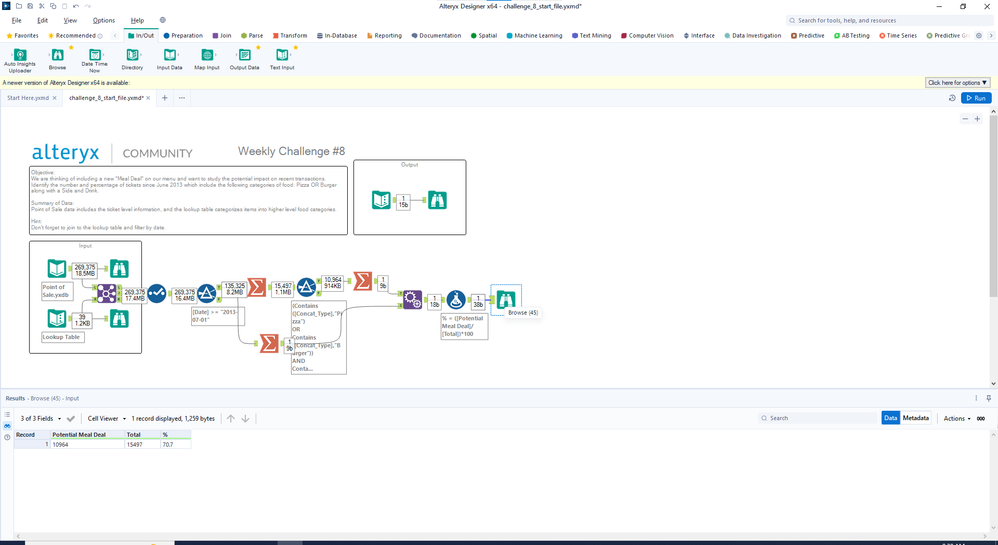This screenshot has height=545, width=998.
Task: Pin the Results panel
Action: coord(988,398)
